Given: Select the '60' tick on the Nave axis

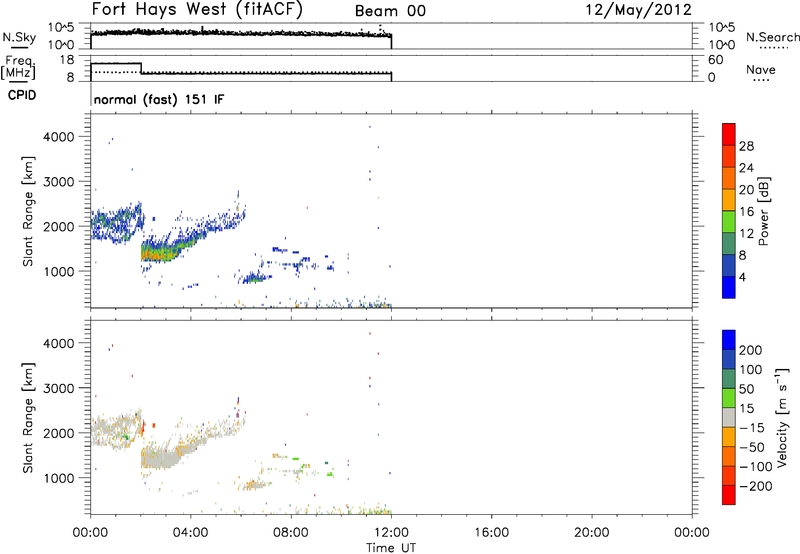Looking at the screenshot, I should (715, 60).
